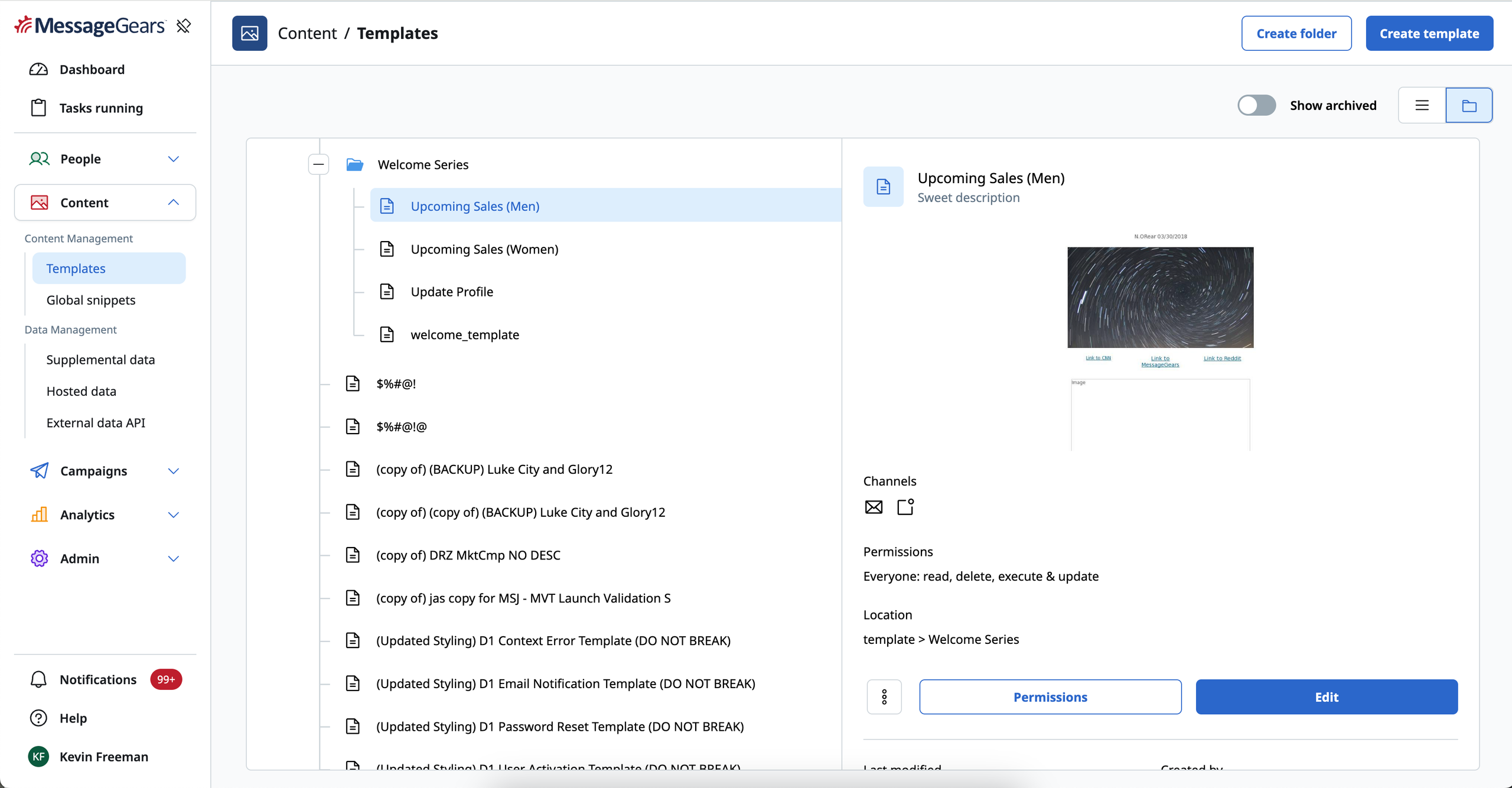Expand the Campaigns menu chevron
This screenshot has height=788, width=1512.
tap(173, 471)
